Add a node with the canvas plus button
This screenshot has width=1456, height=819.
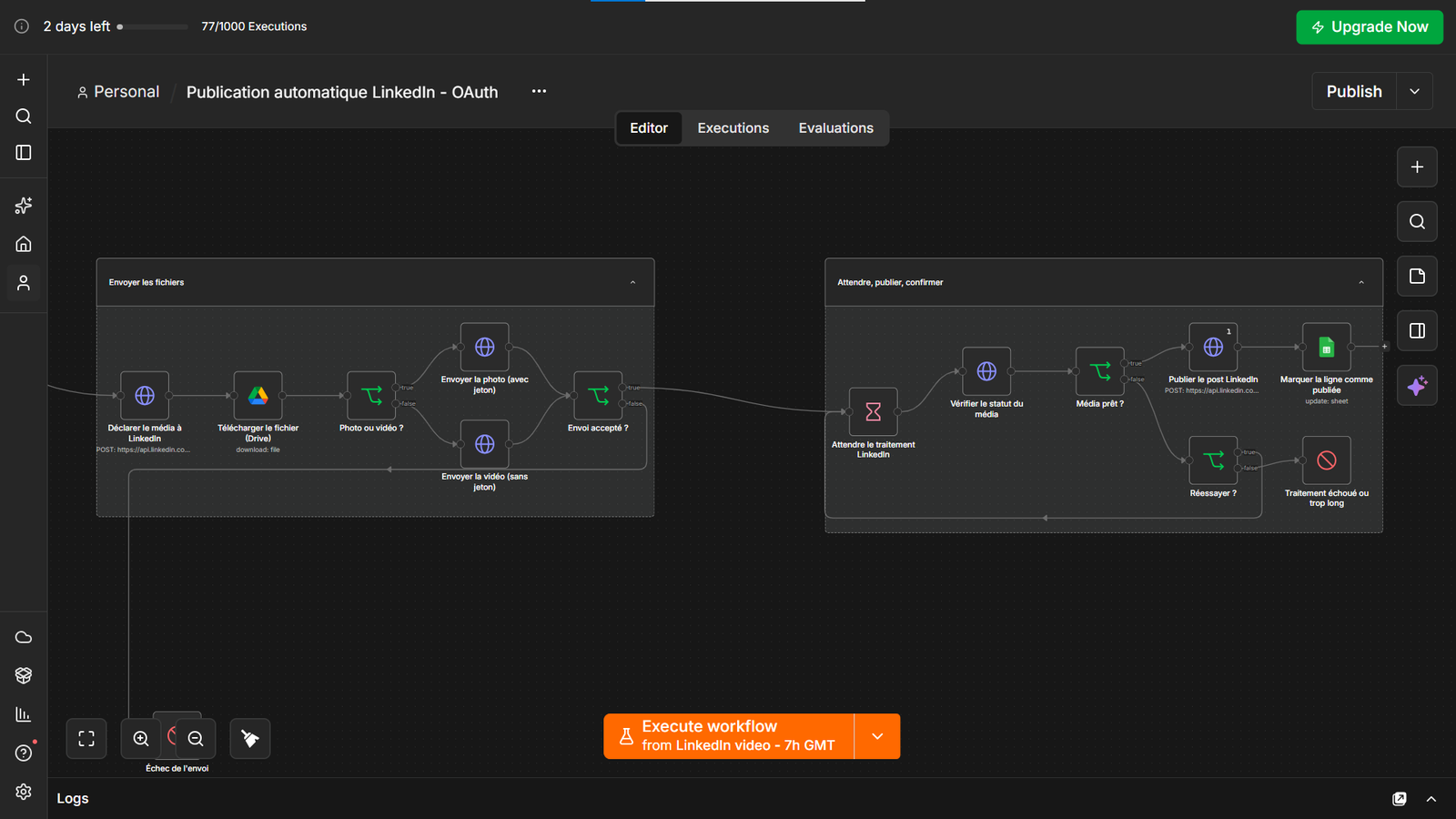[x=1417, y=167]
